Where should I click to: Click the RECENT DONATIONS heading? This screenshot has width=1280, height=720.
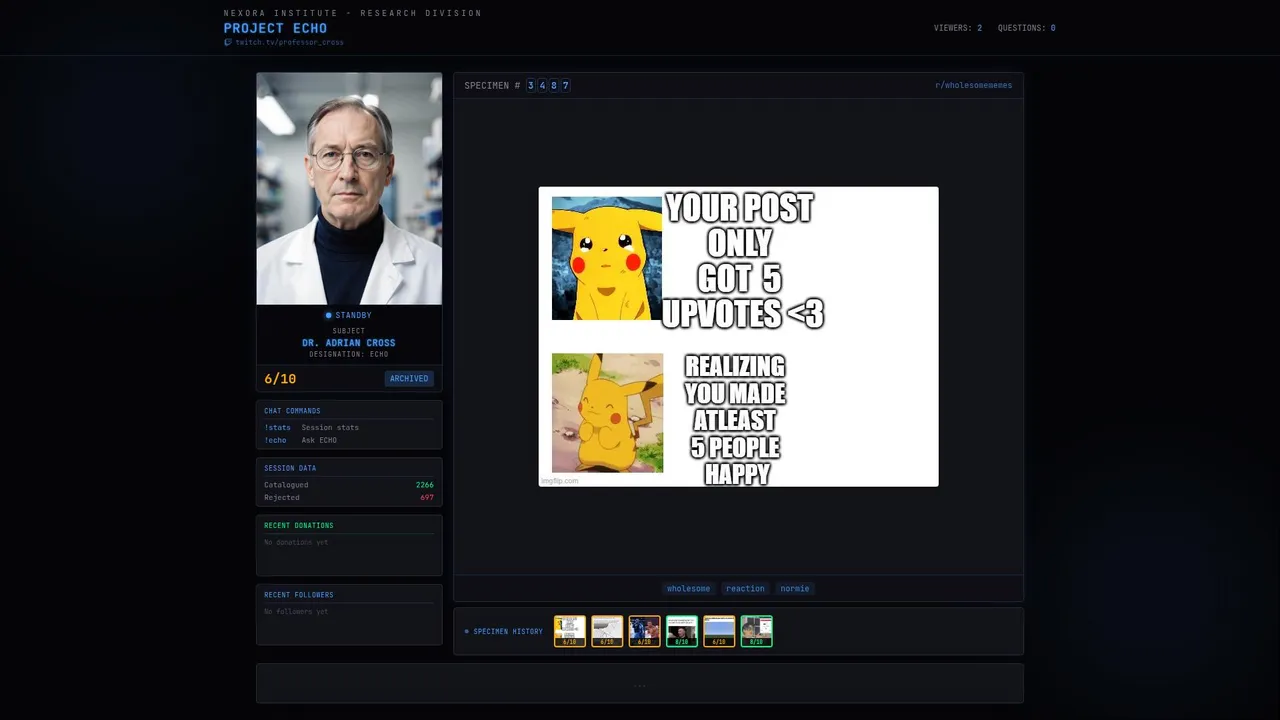[299, 526]
